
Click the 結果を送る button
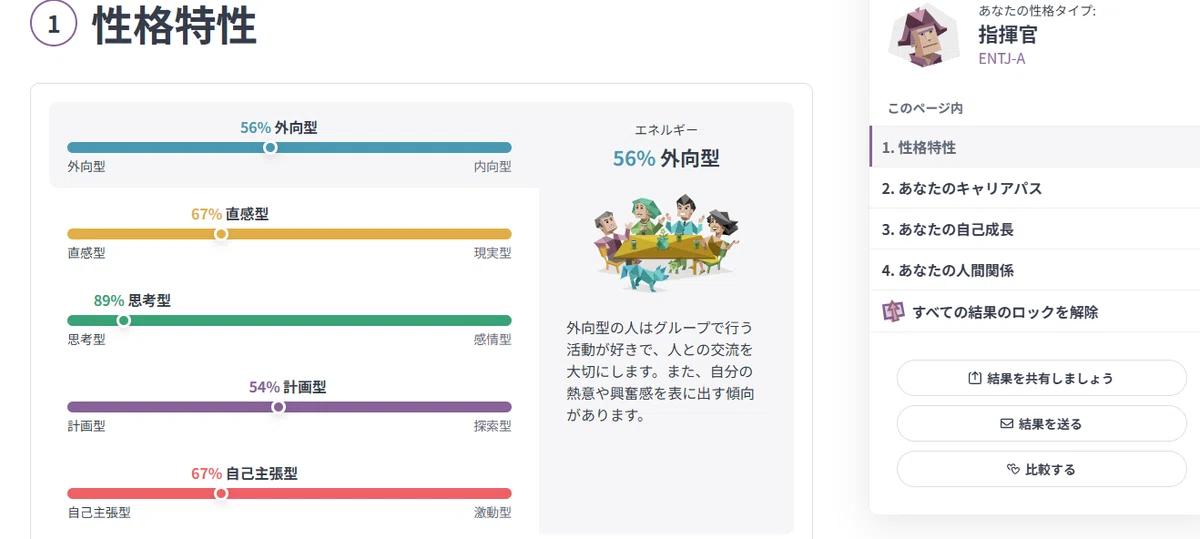pos(1041,424)
